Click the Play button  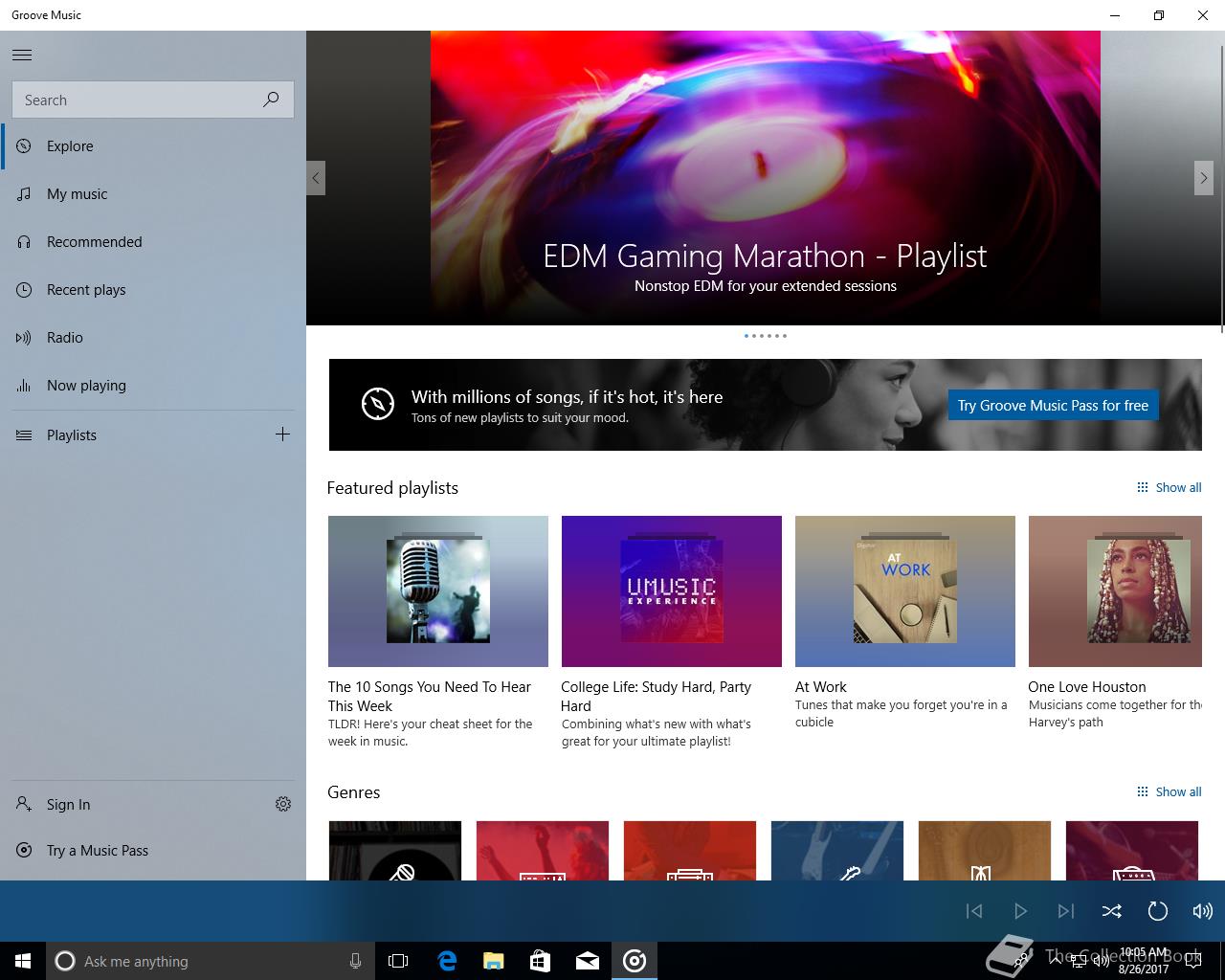point(1020,911)
